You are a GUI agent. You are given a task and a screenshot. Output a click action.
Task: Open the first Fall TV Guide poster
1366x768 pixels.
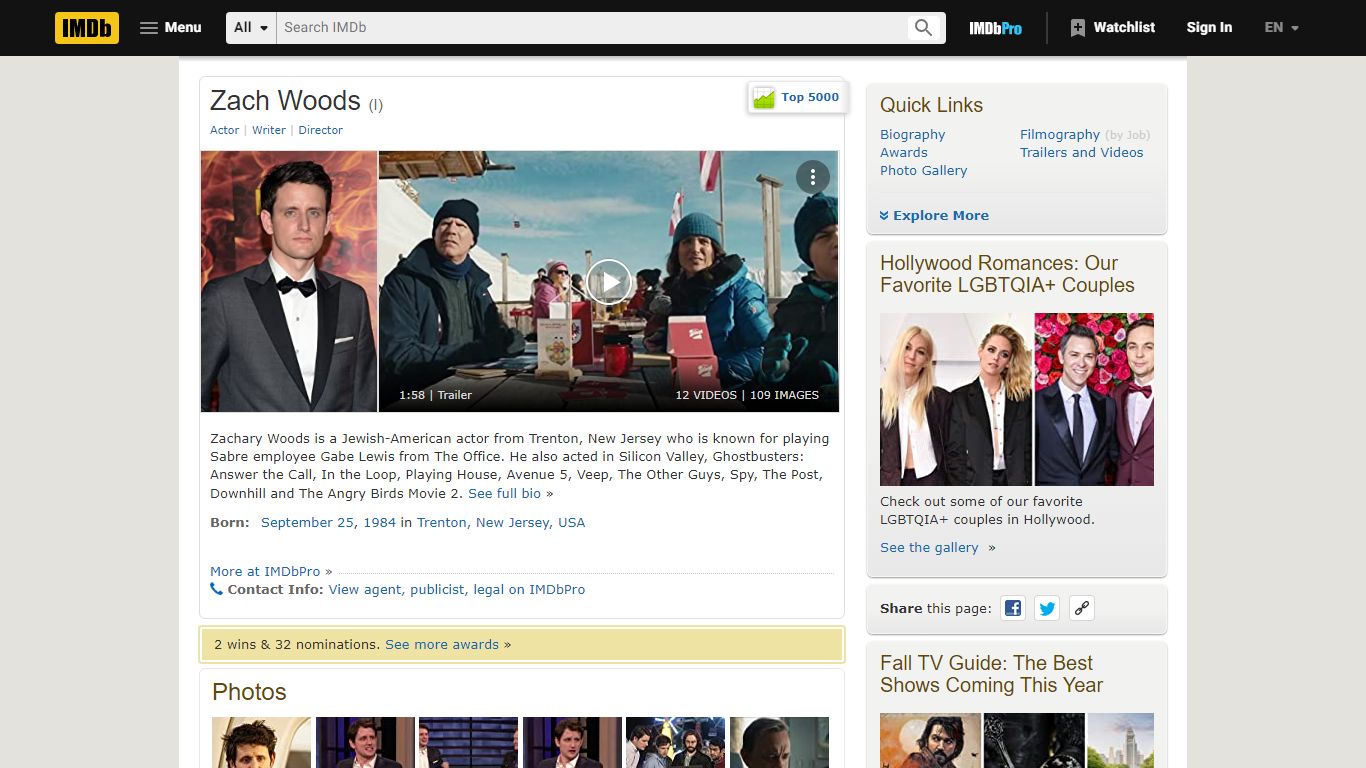pos(930,740)
